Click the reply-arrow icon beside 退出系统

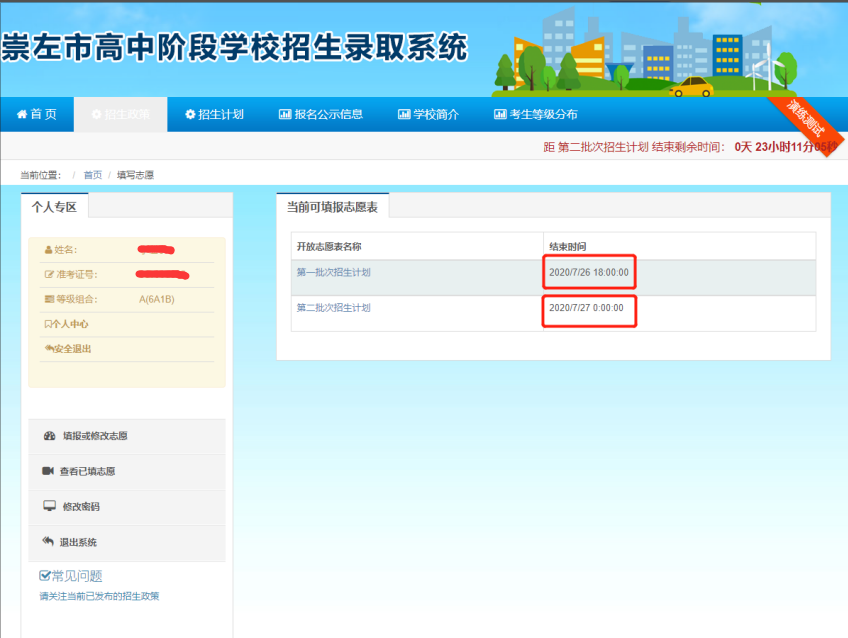pos(48,542)
